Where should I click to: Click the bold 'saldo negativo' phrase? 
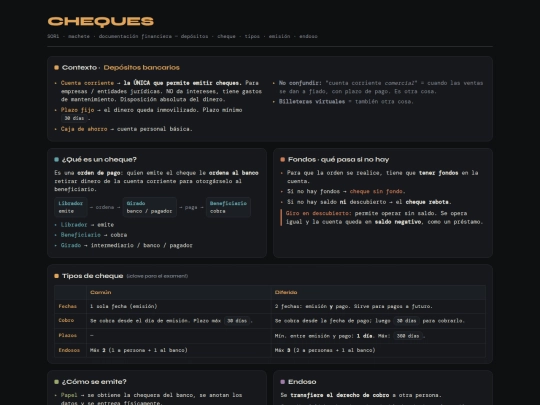click(x=398, y=222)
